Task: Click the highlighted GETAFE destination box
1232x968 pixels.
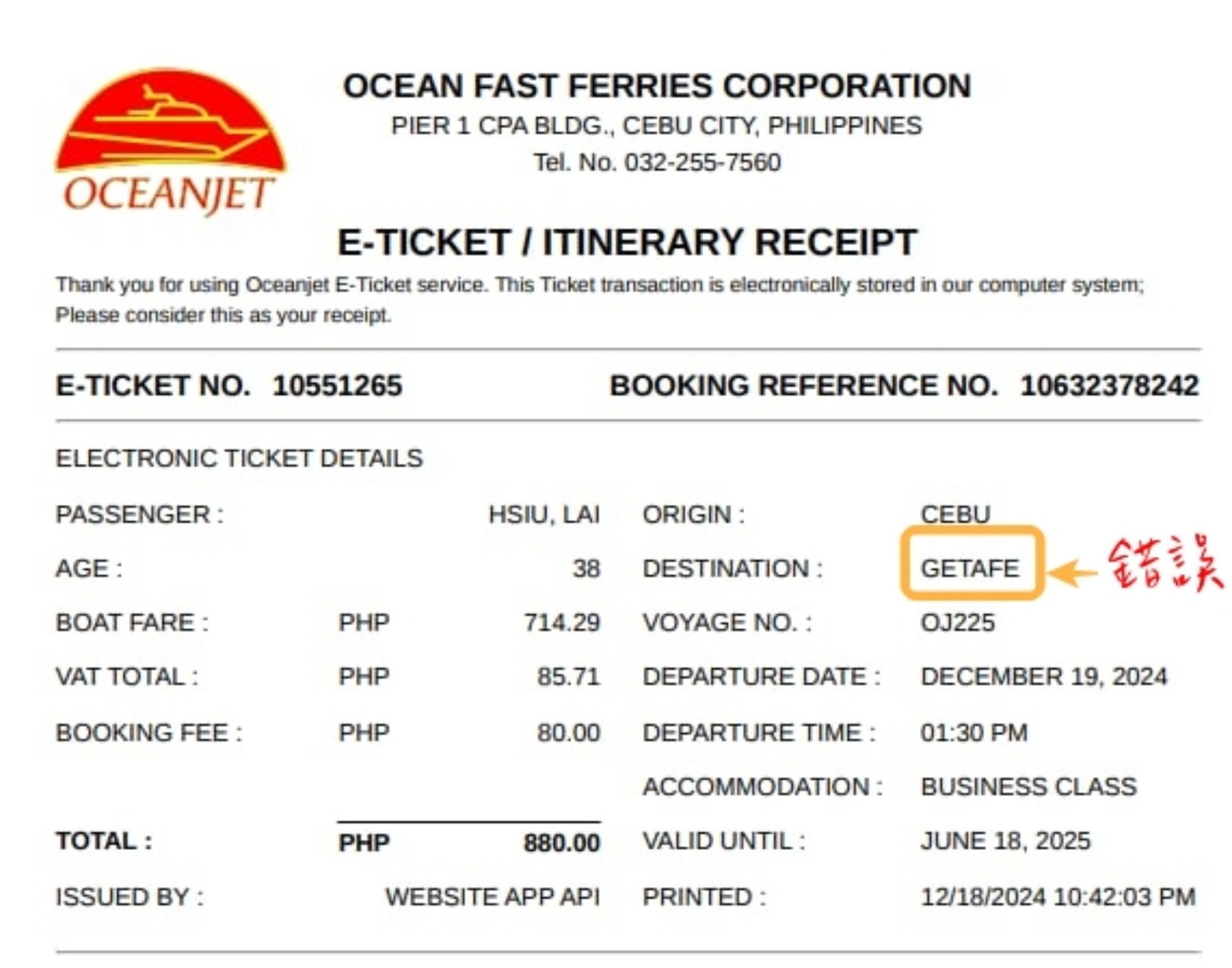Action: [971, 563]
